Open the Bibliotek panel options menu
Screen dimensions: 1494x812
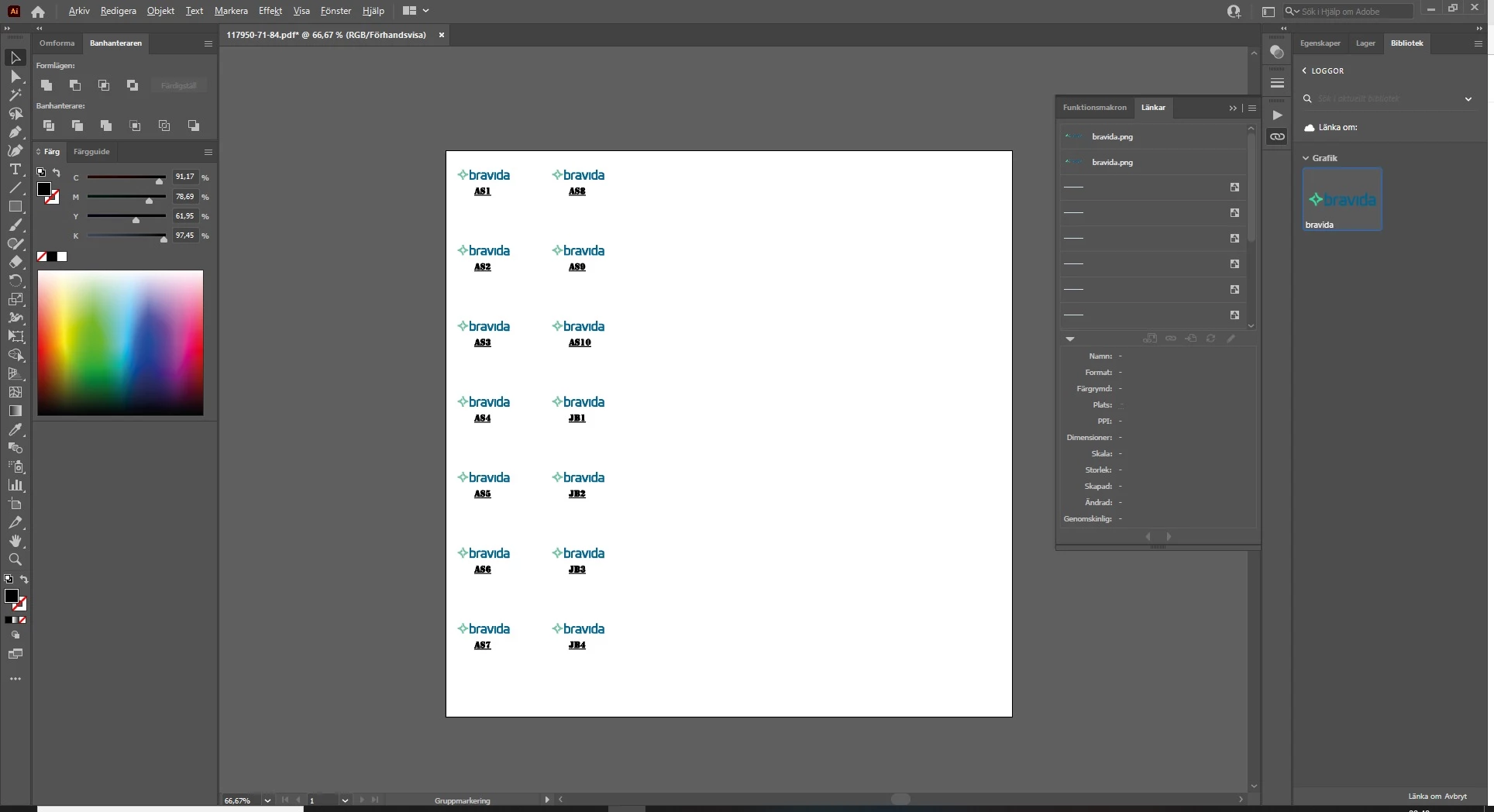tap(1478, 43)
